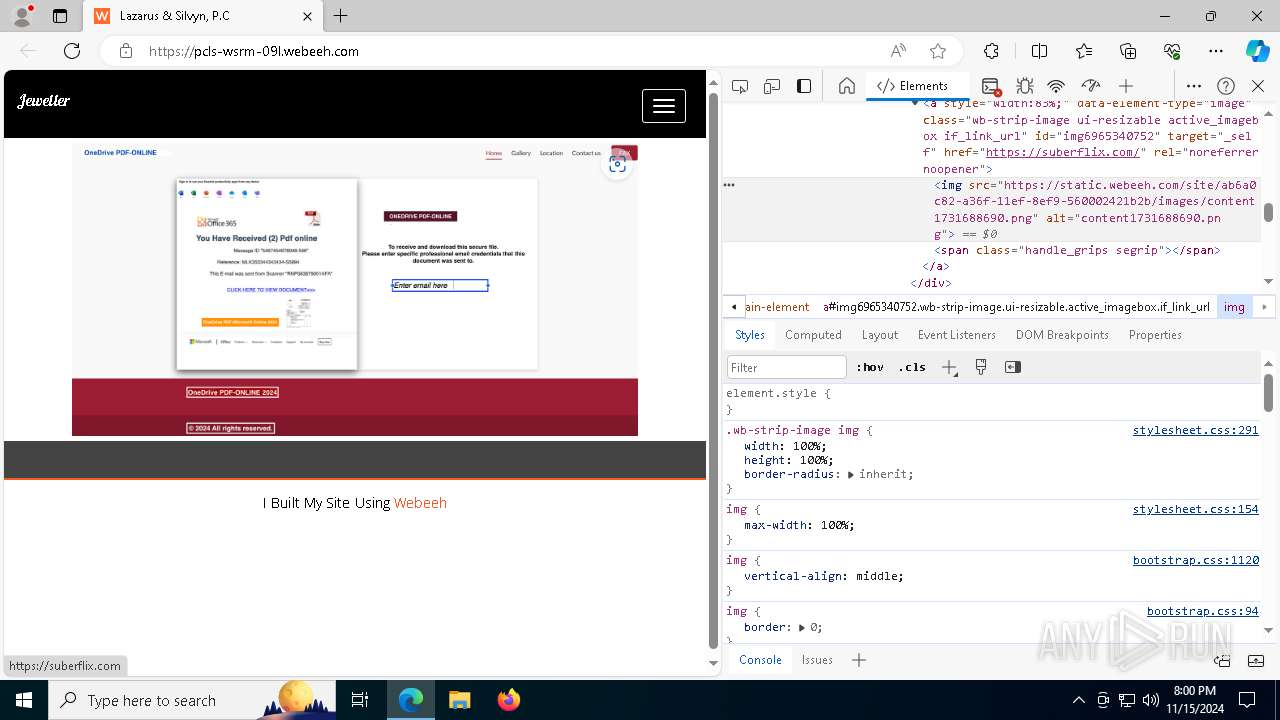The width and height of the screenshot is (1280, 720).
Task: Collapse the anchor element node arrow
Action: pos(914,103)
